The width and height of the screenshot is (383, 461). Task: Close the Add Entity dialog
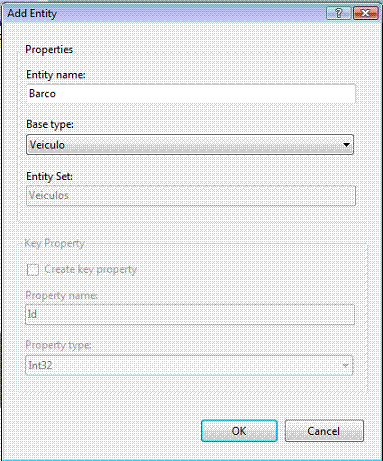366,13
